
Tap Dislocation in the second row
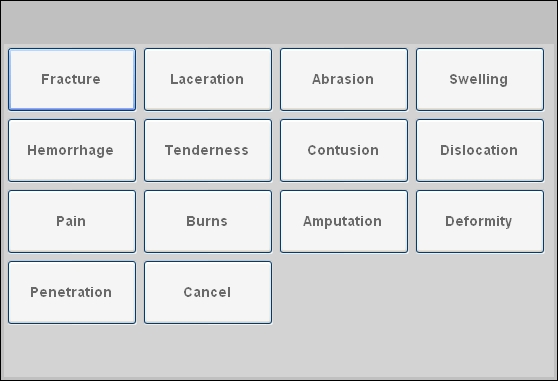point(480,150)
